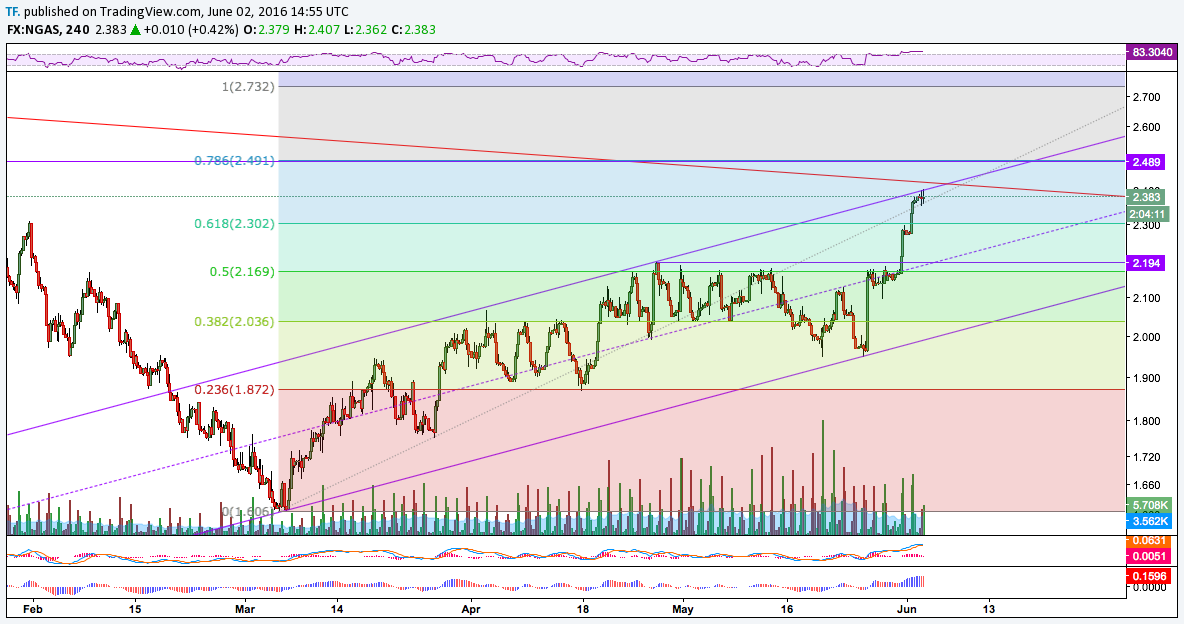Click the Fibonacci label 0.236(1.872)
Viewport: 1184px width, 624px height.
[235, 390]
